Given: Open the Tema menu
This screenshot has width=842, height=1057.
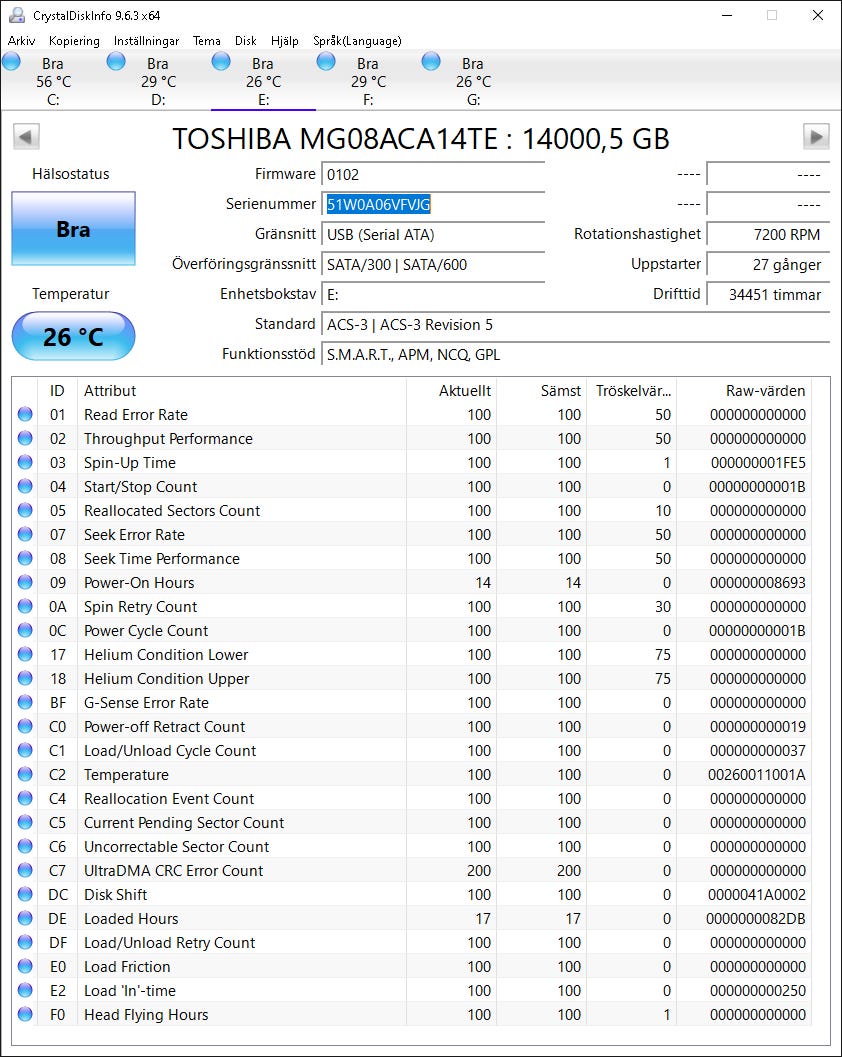Looking at the screenshot, I should tap(206, 41).
